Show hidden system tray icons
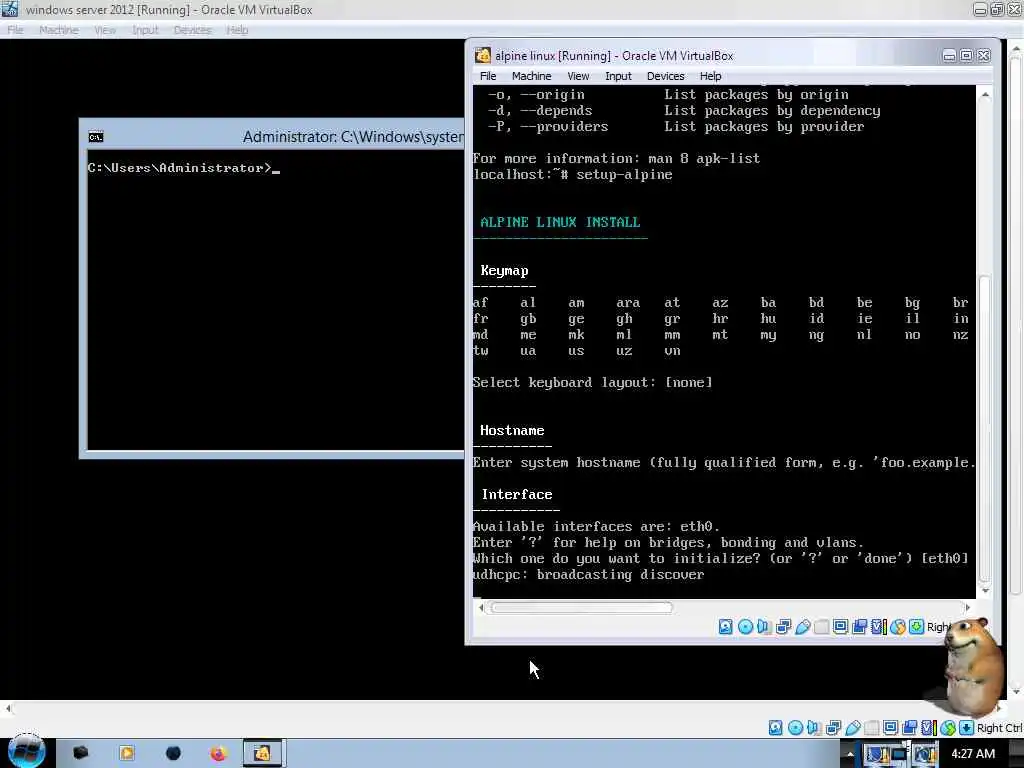Viewport: 1024px width, 768px height. click(850, 754)
